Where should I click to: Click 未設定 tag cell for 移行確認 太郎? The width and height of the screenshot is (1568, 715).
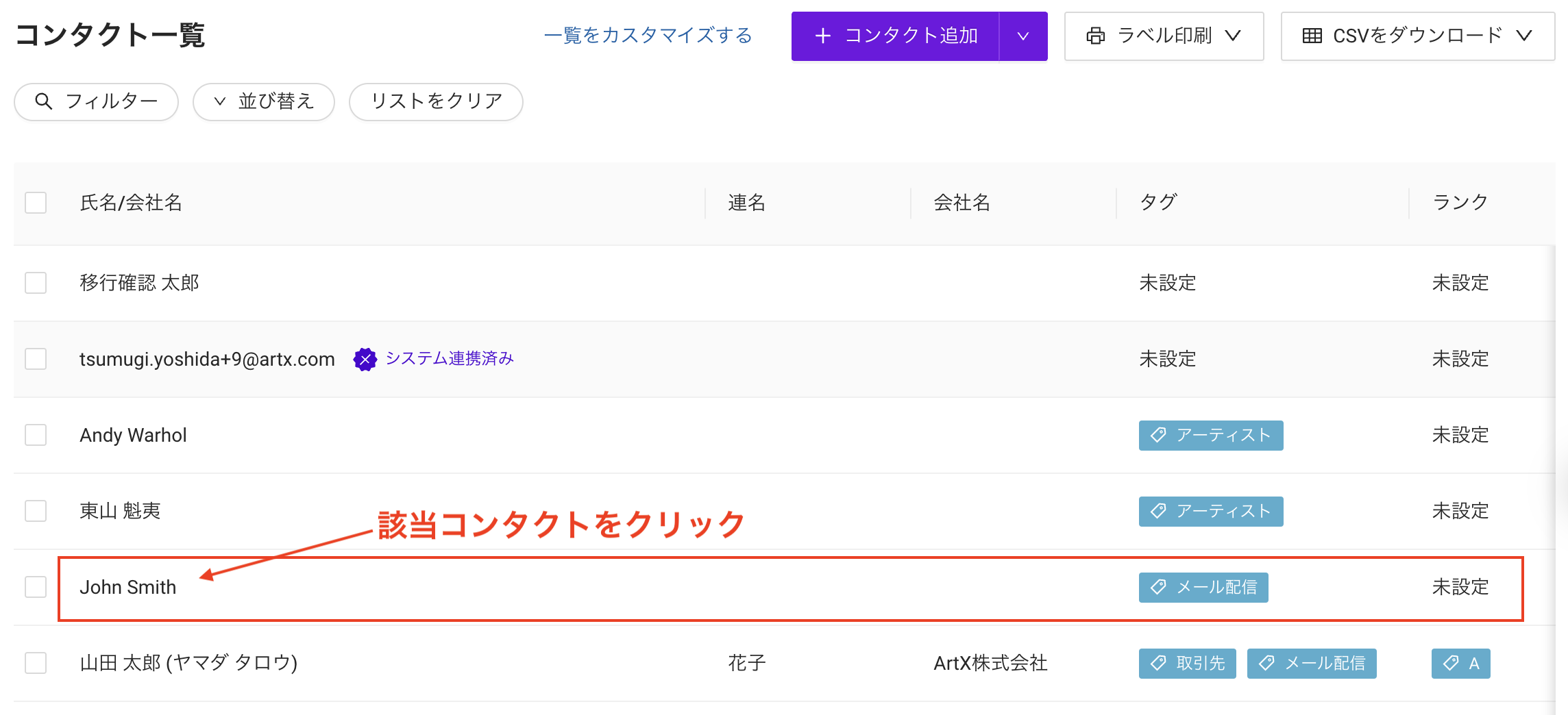point(1168,283)
